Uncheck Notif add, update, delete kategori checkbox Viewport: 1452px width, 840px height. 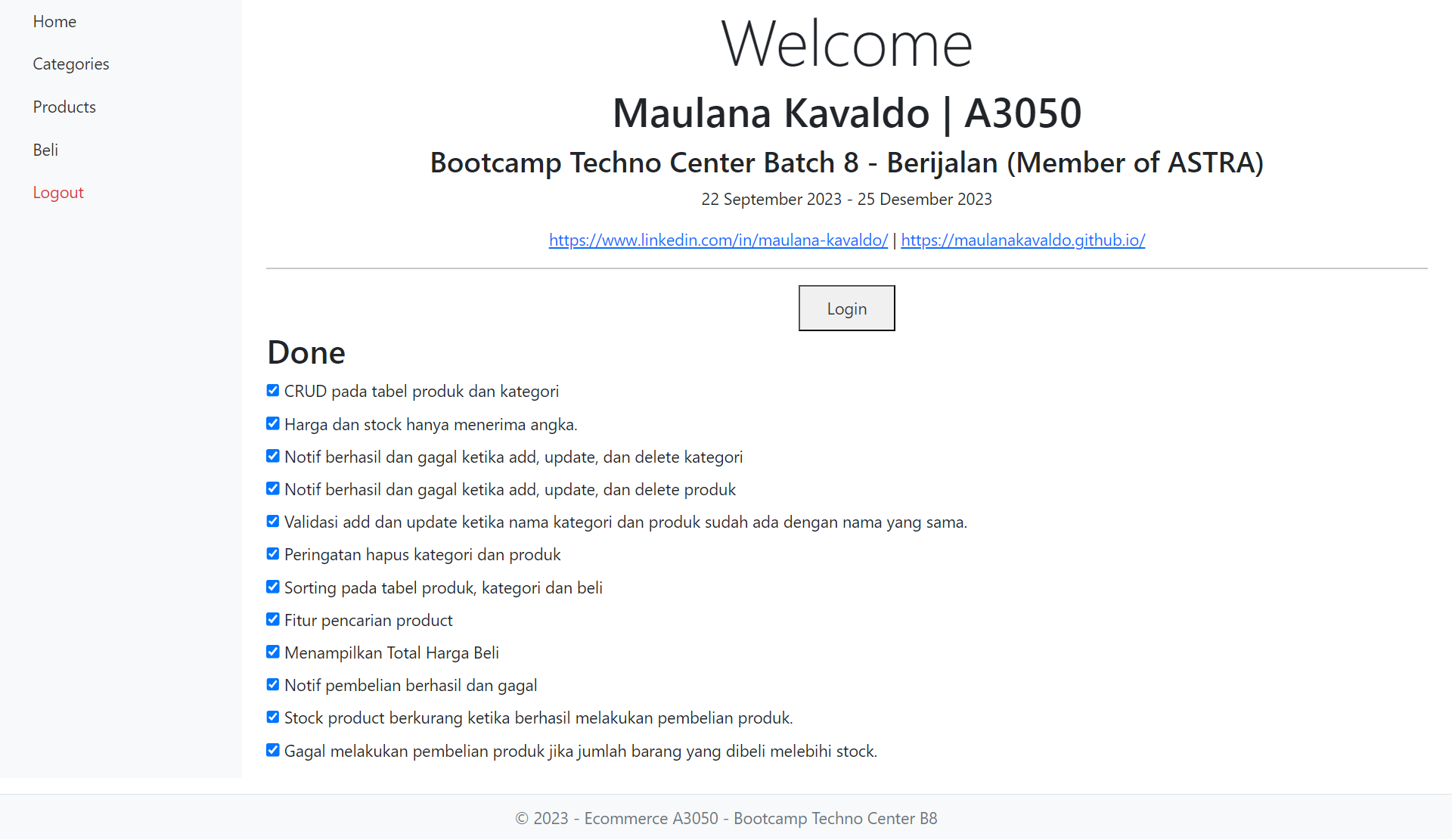click(273, 457)
